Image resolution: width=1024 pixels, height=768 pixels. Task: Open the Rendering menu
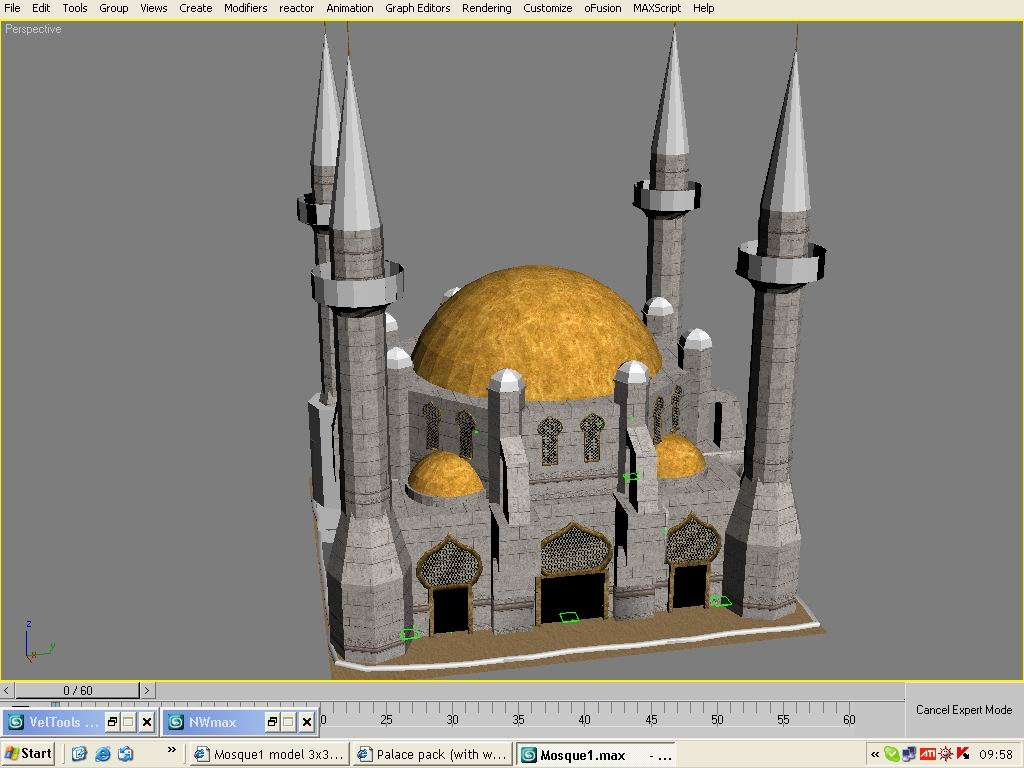[x=486, y=8]
